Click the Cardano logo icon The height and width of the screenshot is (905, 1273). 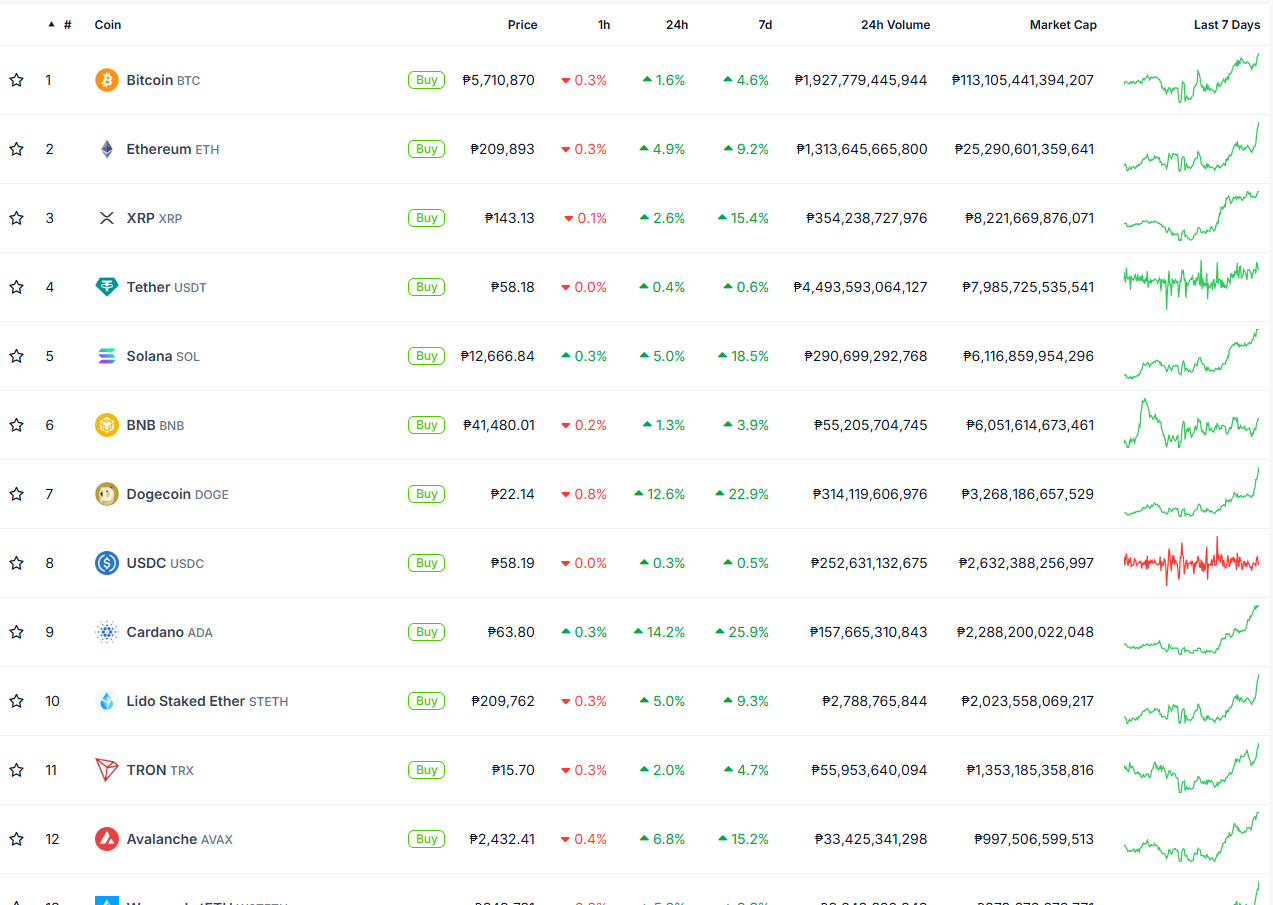point(107,632)
